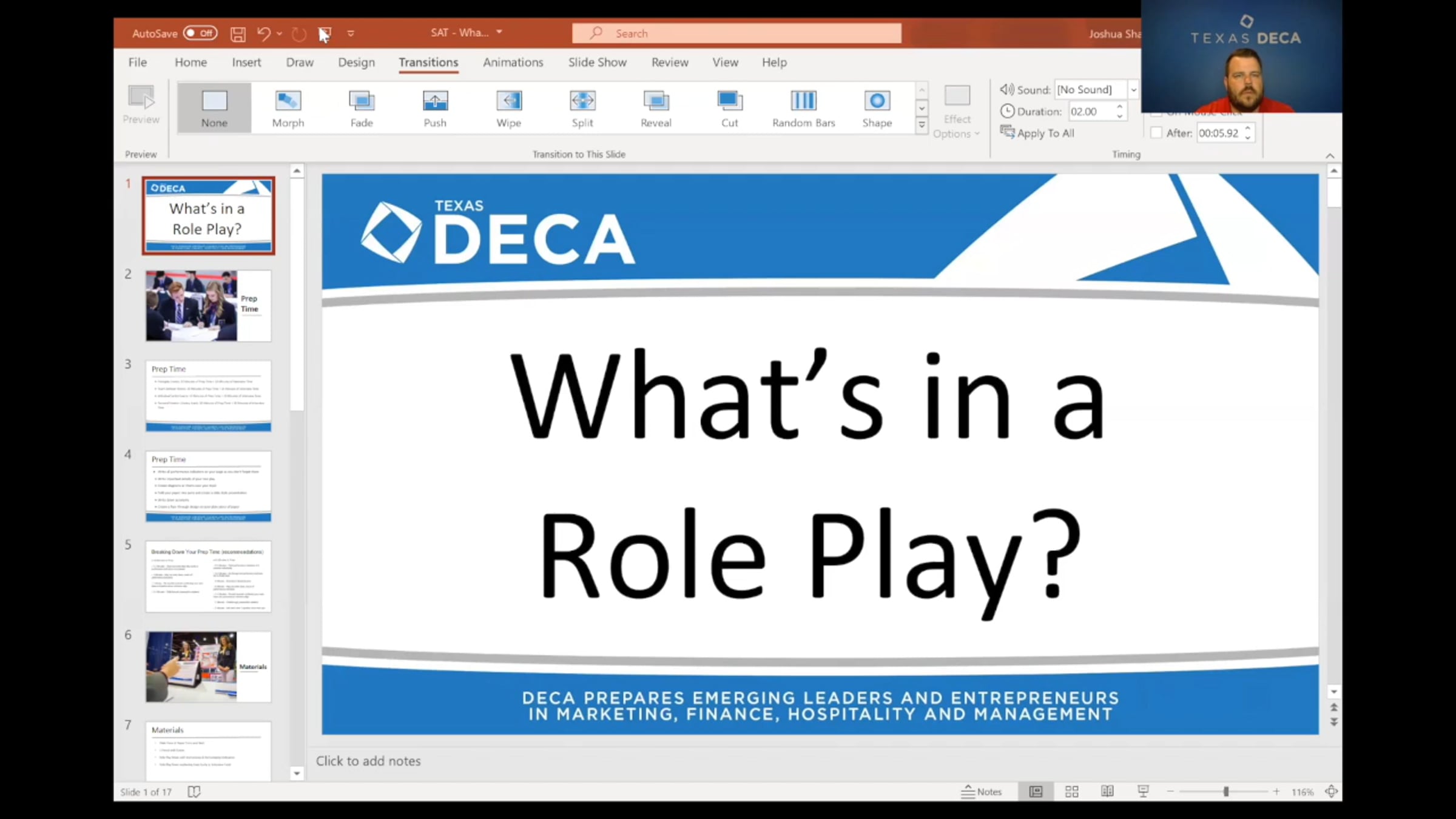Toggle the Notes pane button
This screenshot has width=1456, height=819.
[x=982, y=792]
